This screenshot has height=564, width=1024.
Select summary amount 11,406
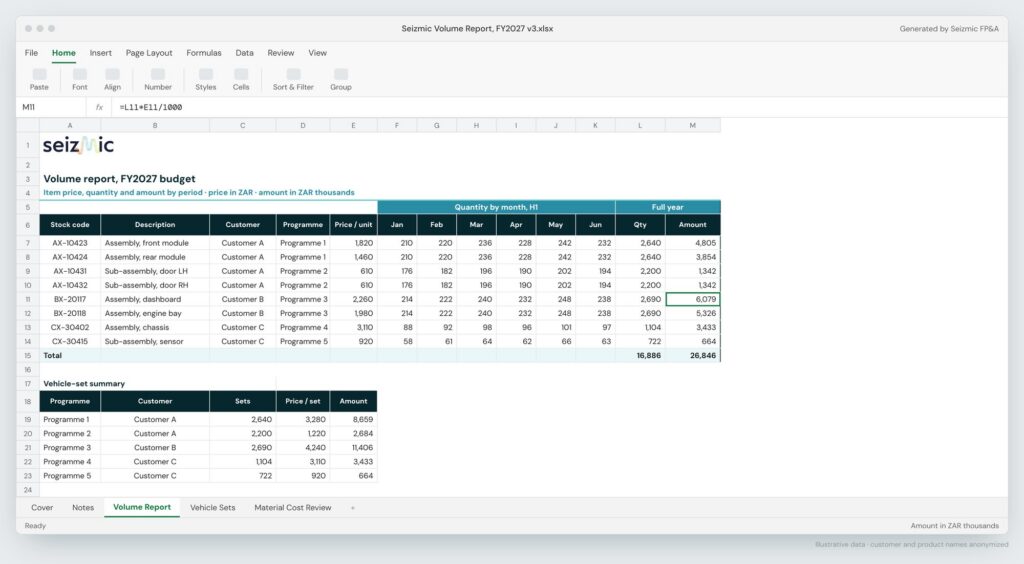[353, 448]
